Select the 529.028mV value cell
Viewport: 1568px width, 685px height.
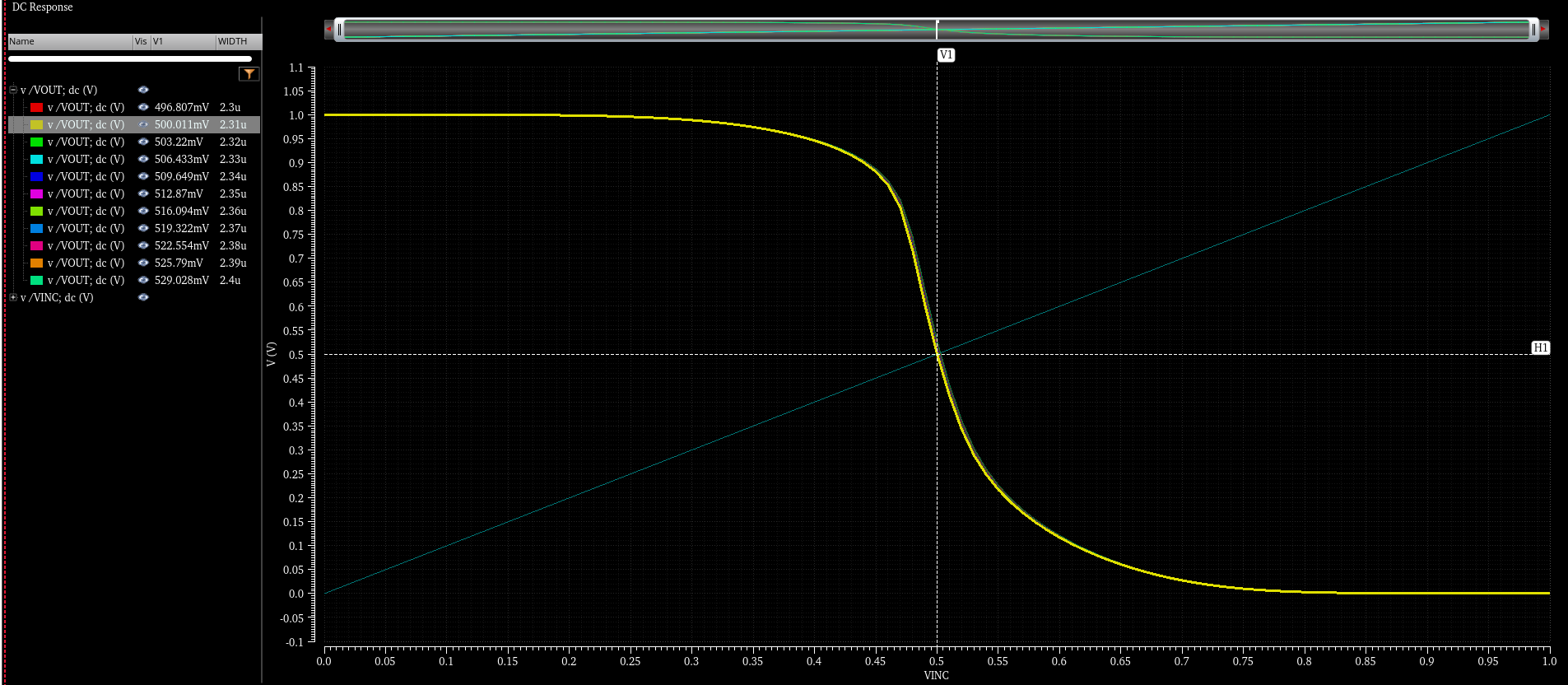coord(182,280)
